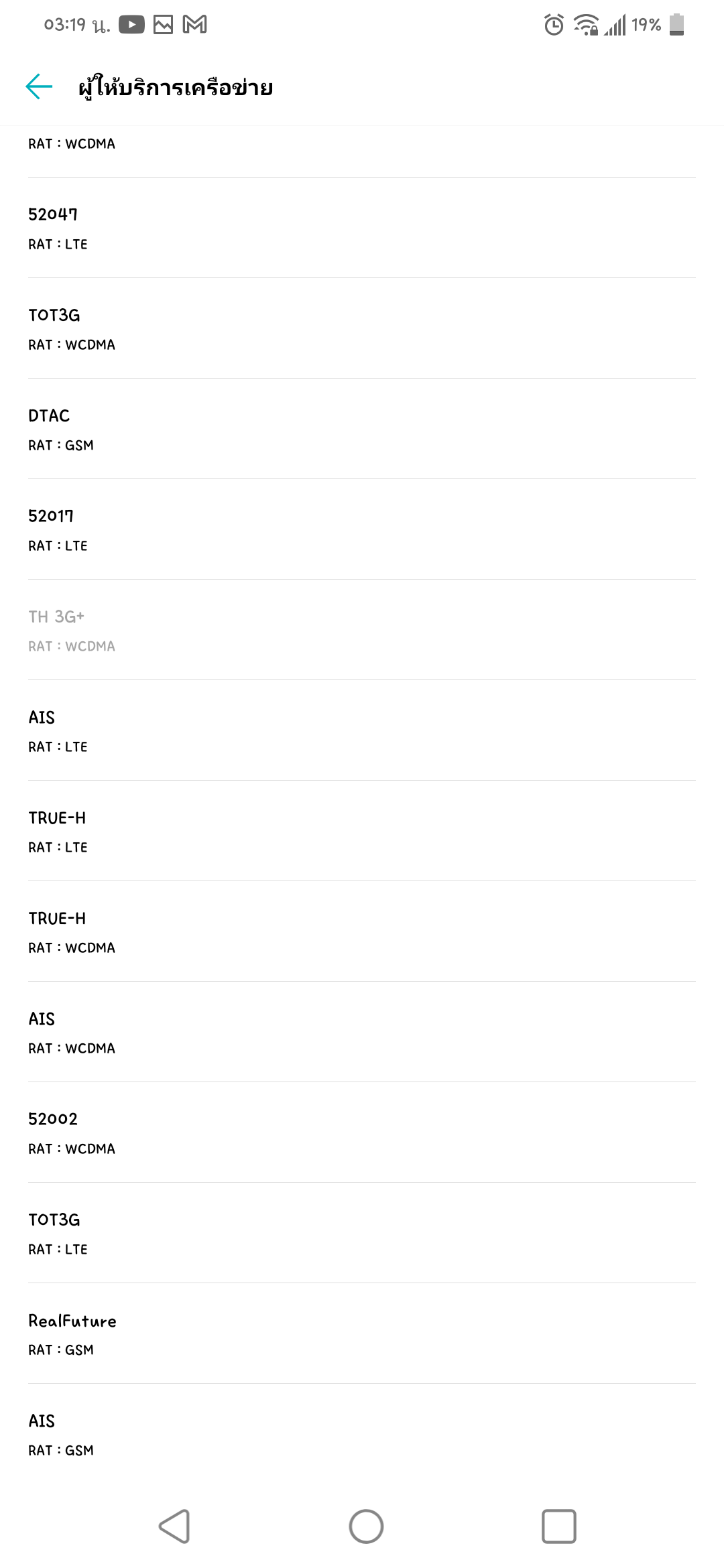Select the 52002 WCDMA network
The width and height of the screenshot is (724, 1568).
362,1132
